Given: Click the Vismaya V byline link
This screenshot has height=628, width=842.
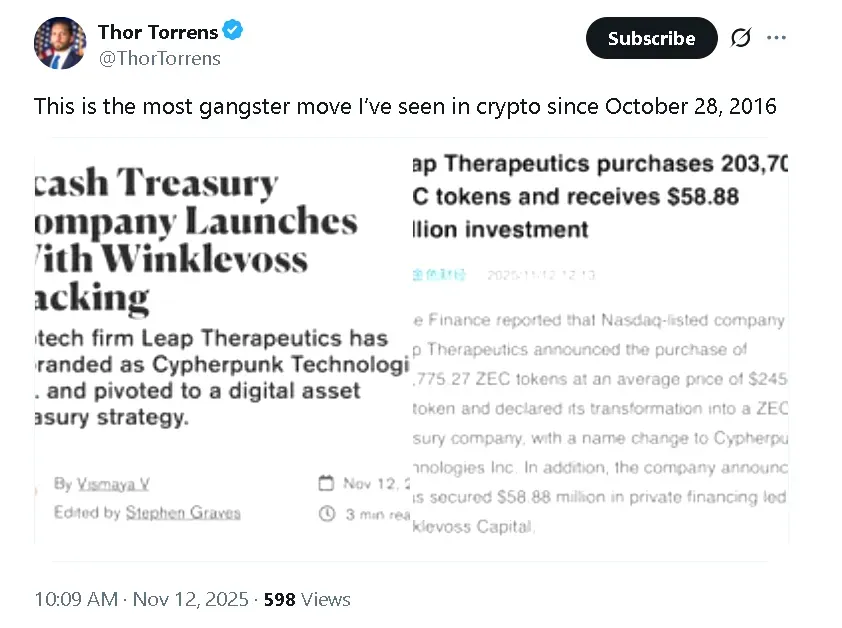Looking at the screenshot, I should [x=113, y=483].
